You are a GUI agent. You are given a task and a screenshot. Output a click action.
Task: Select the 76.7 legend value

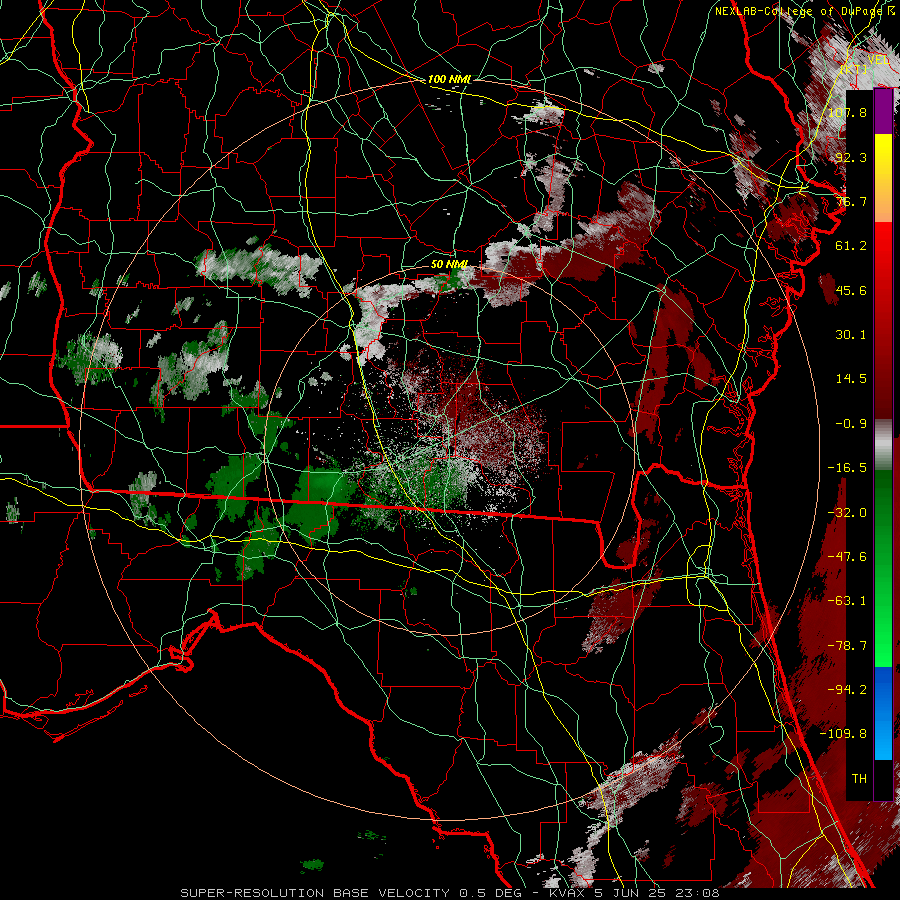pos(851,201)
